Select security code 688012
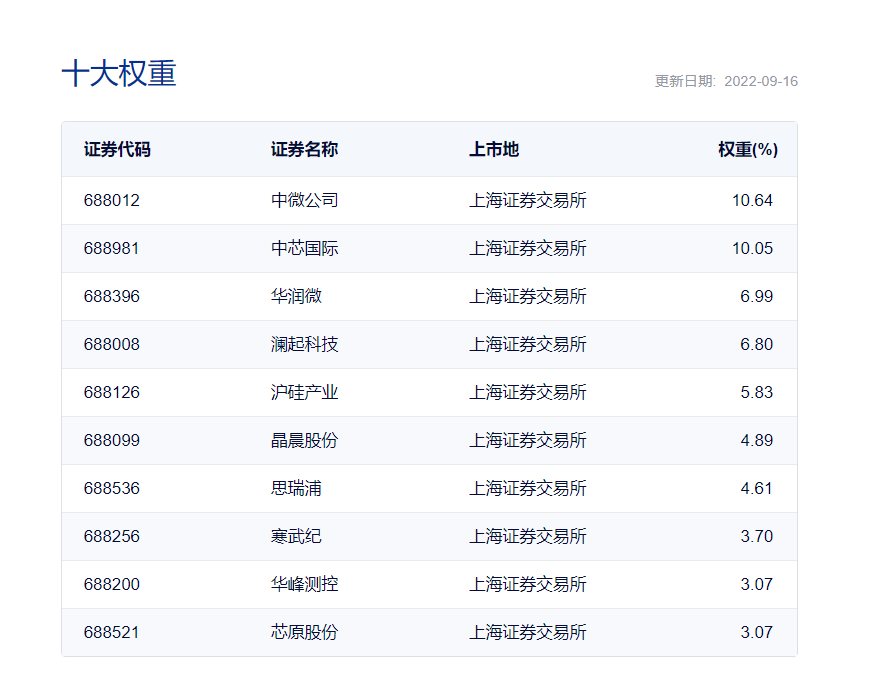The width and height of the screenshot is (891, 677). click(112, 200)
